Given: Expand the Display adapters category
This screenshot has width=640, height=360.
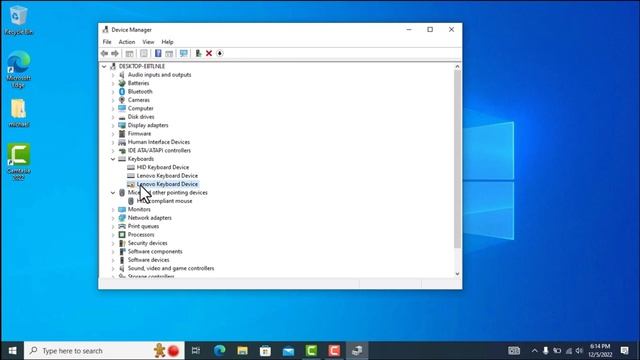Looking at the screenshot, I should click(x=113, y=125).
